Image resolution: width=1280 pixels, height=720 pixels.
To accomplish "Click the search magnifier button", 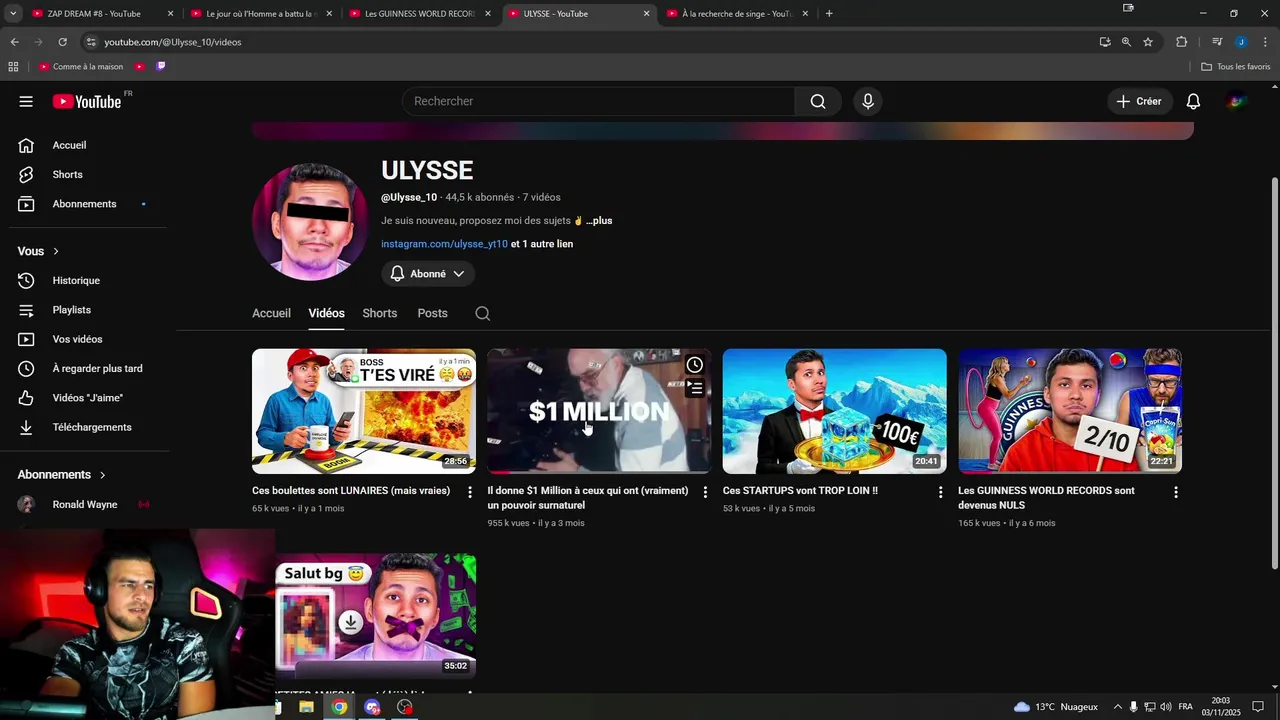I will point(818,101).
